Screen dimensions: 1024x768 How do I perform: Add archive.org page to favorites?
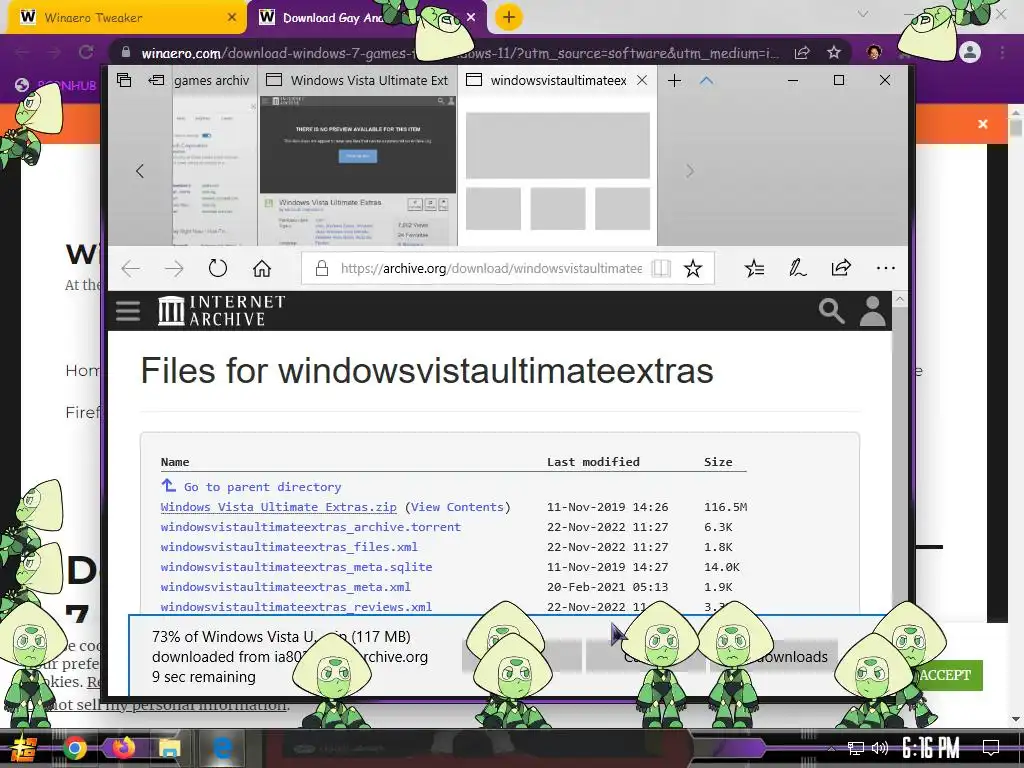coord(693,268)
